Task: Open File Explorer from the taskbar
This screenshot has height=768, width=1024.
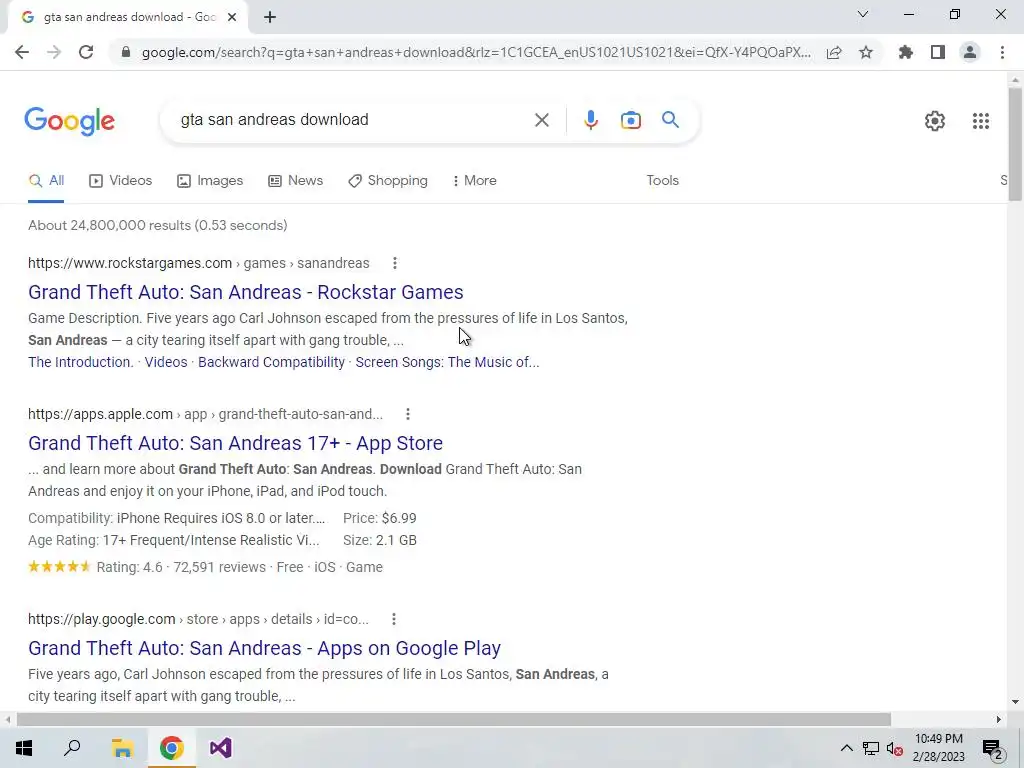Action: 121,748
